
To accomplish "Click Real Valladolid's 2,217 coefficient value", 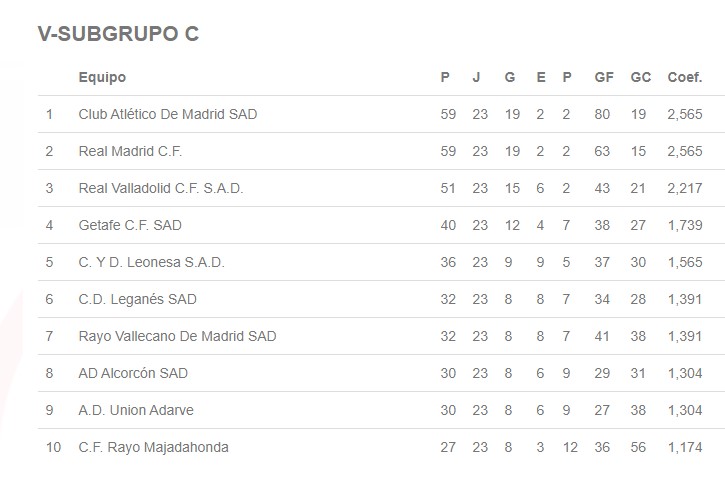I will [x=687, y=188].
